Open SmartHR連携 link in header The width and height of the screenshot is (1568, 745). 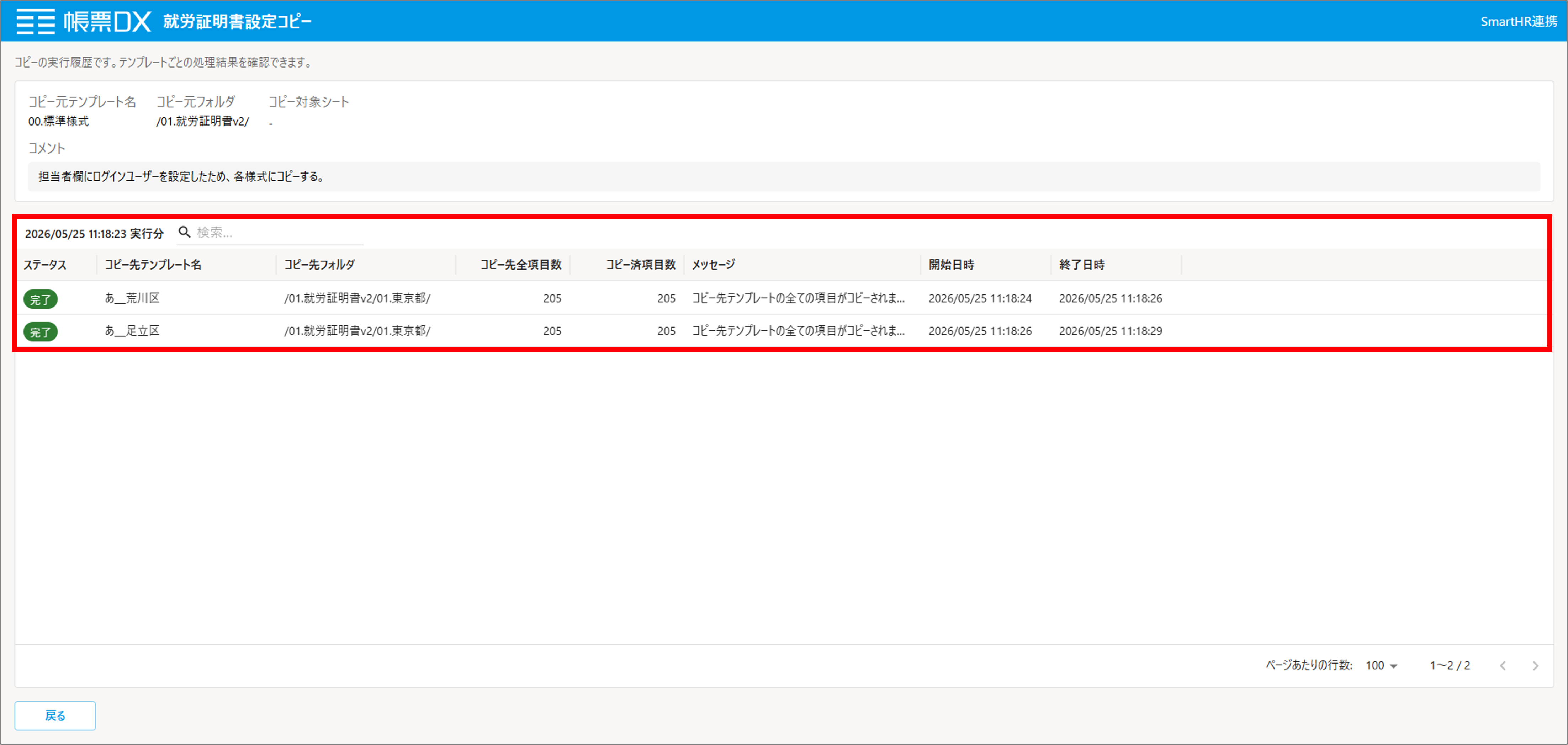[1518, 21]
